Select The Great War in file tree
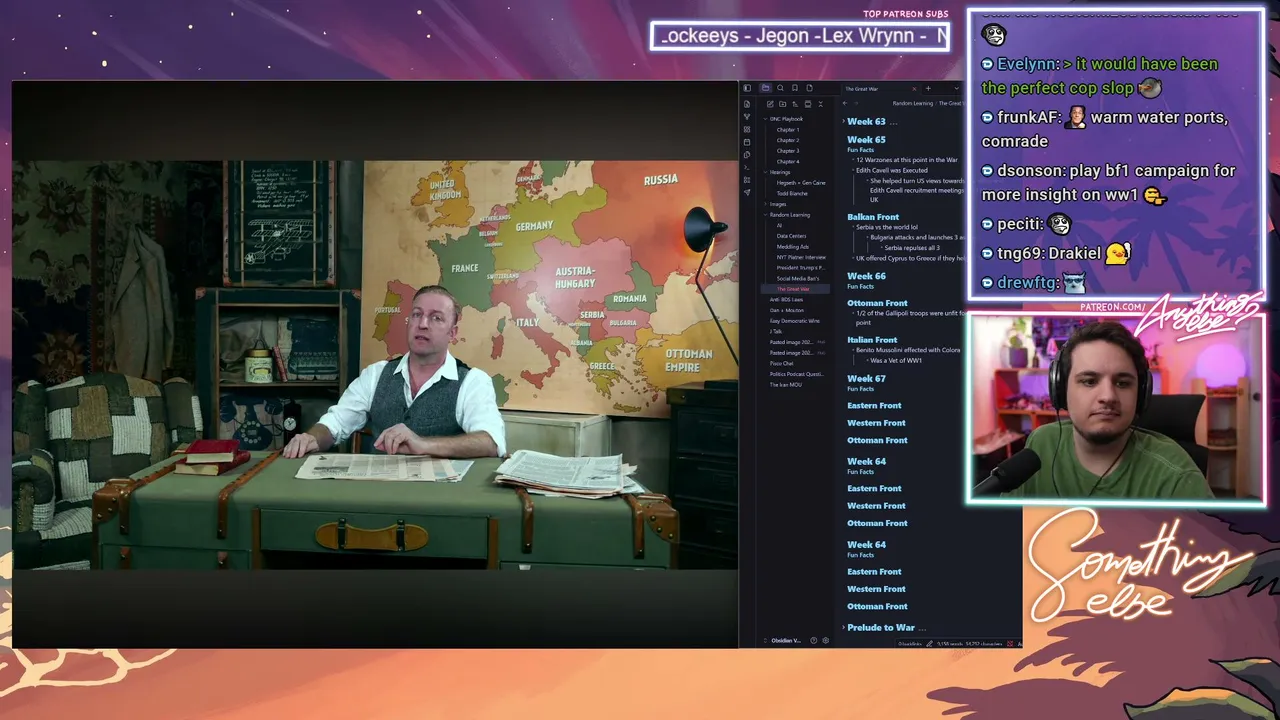Screen dimensions: 1280x720 (x=793, y=289)
